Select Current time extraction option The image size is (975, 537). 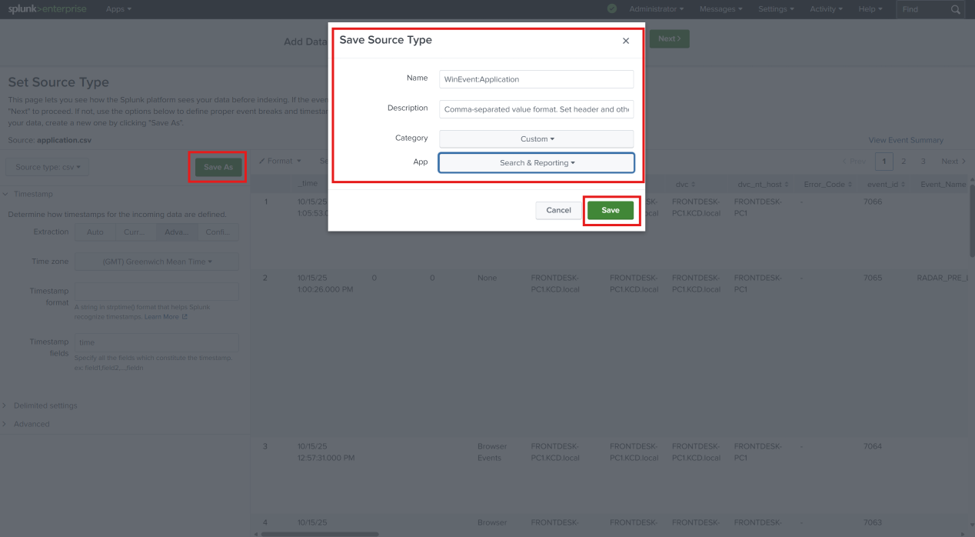pos(136,232)
